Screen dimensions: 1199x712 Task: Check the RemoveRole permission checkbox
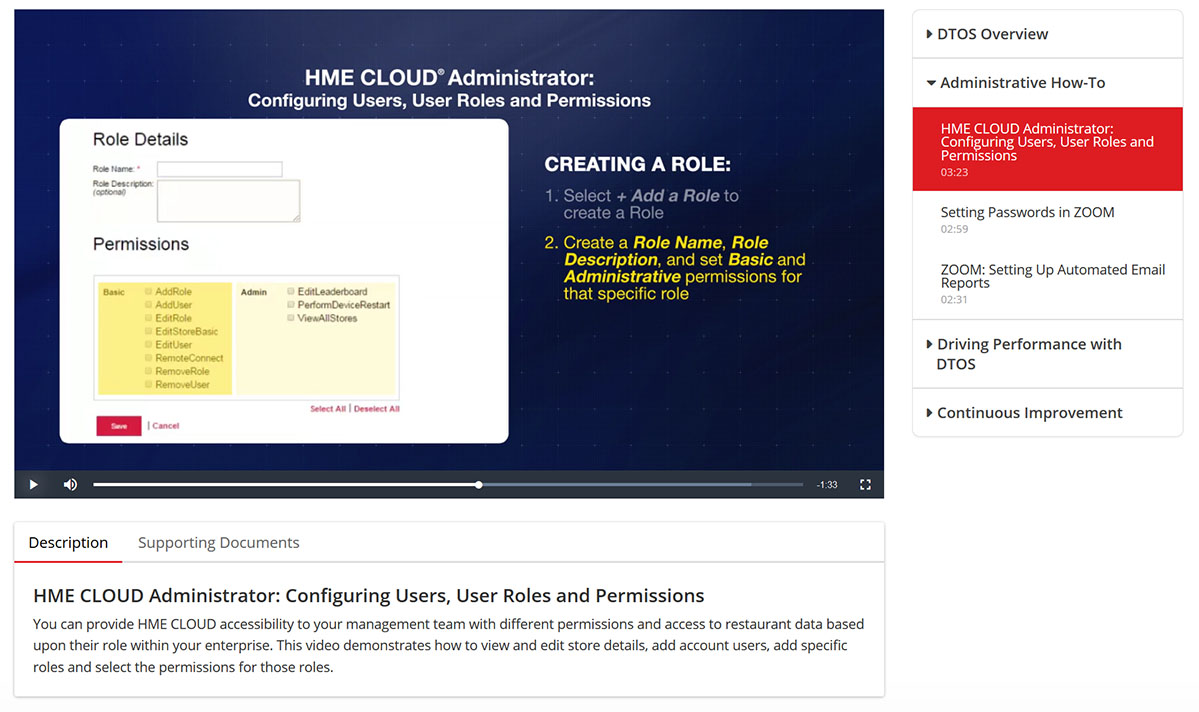pos(148,371)
